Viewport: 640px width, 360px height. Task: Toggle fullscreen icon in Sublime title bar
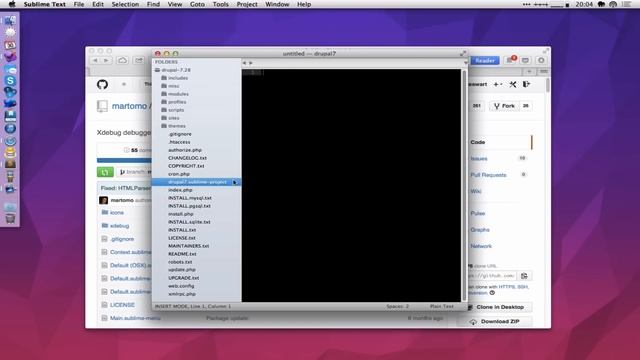(463, 53)
